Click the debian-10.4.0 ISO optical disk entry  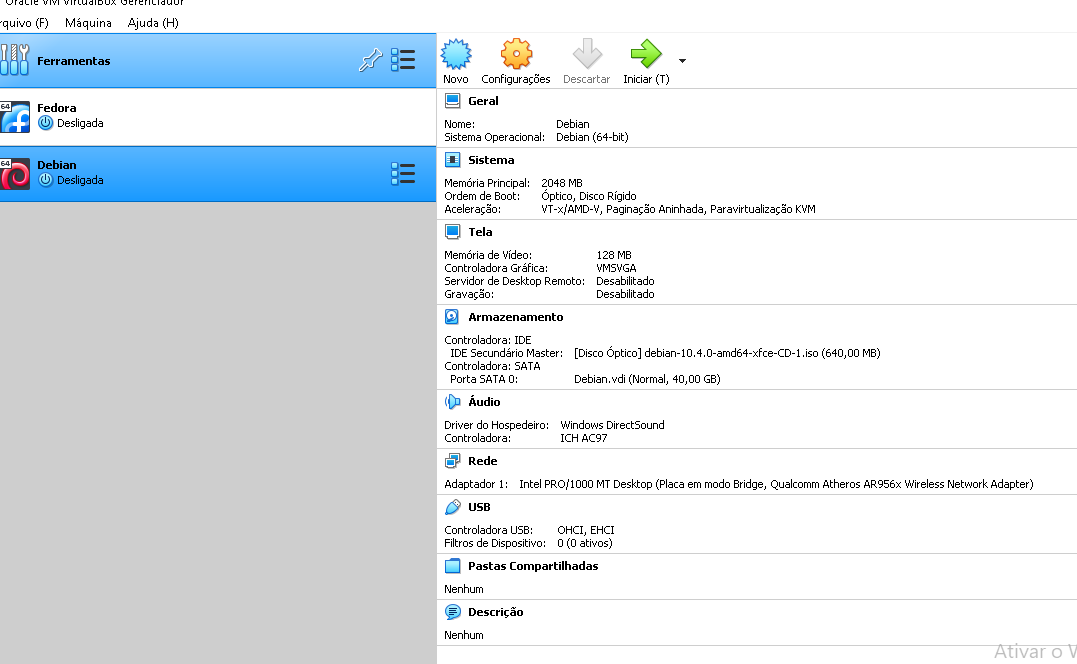[727, 353]
